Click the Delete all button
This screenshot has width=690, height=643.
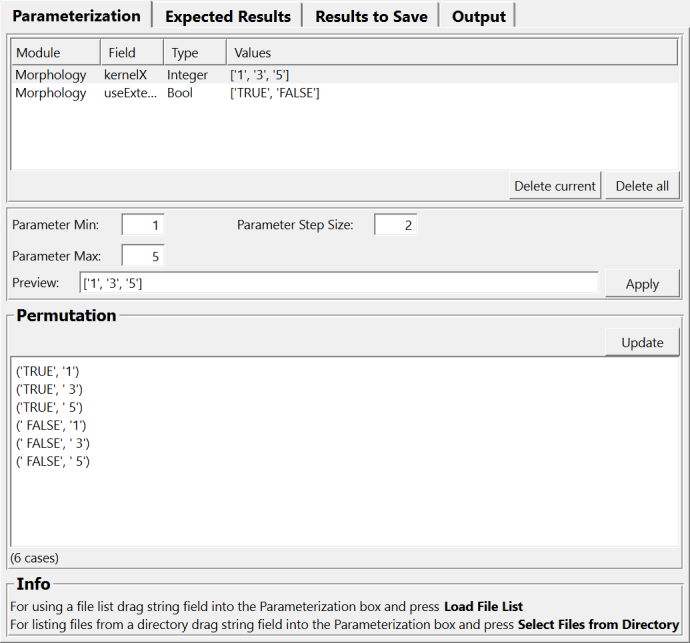(642, 185)
